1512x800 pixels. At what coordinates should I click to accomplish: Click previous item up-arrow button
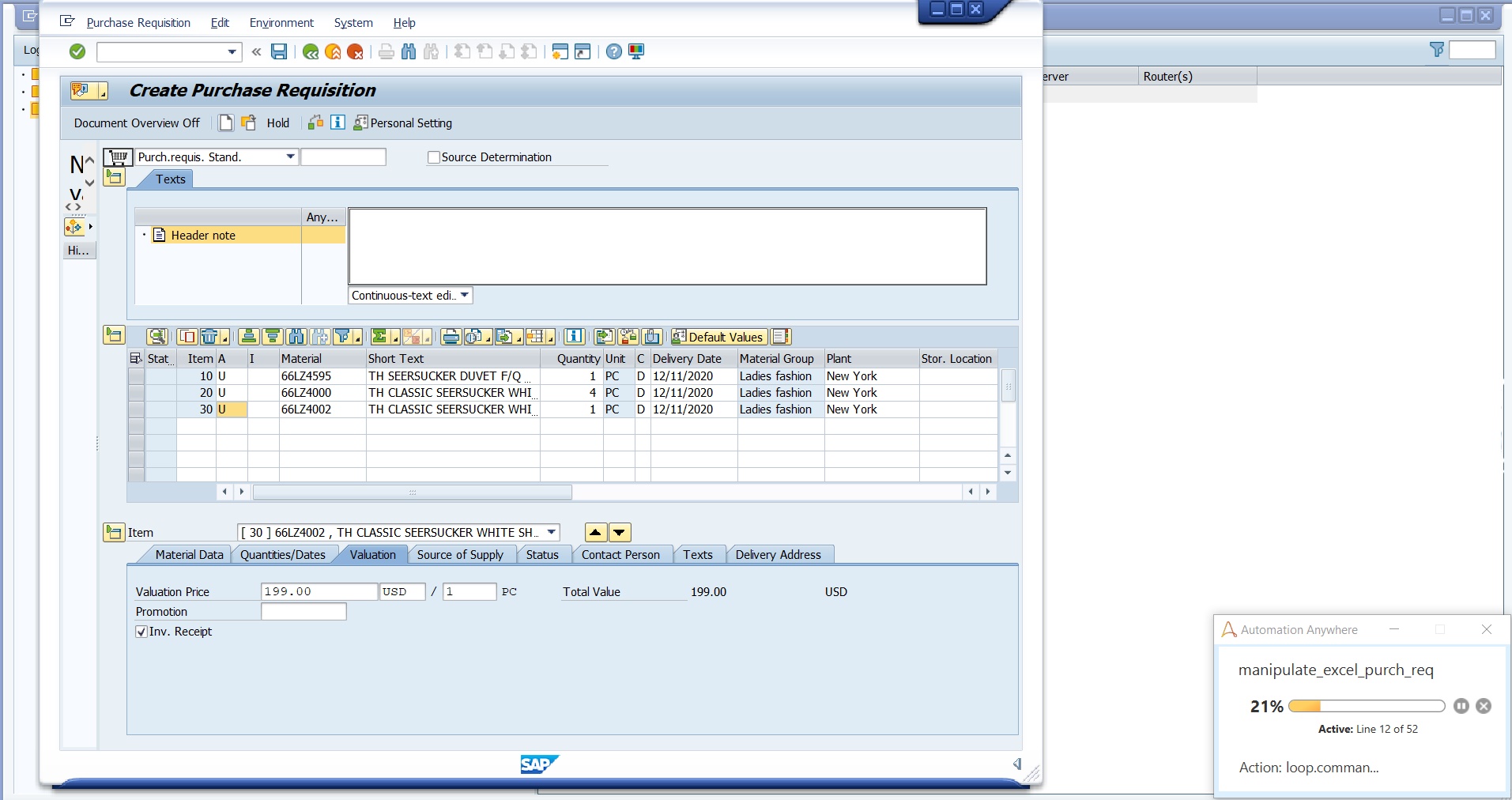coord(596,533)
